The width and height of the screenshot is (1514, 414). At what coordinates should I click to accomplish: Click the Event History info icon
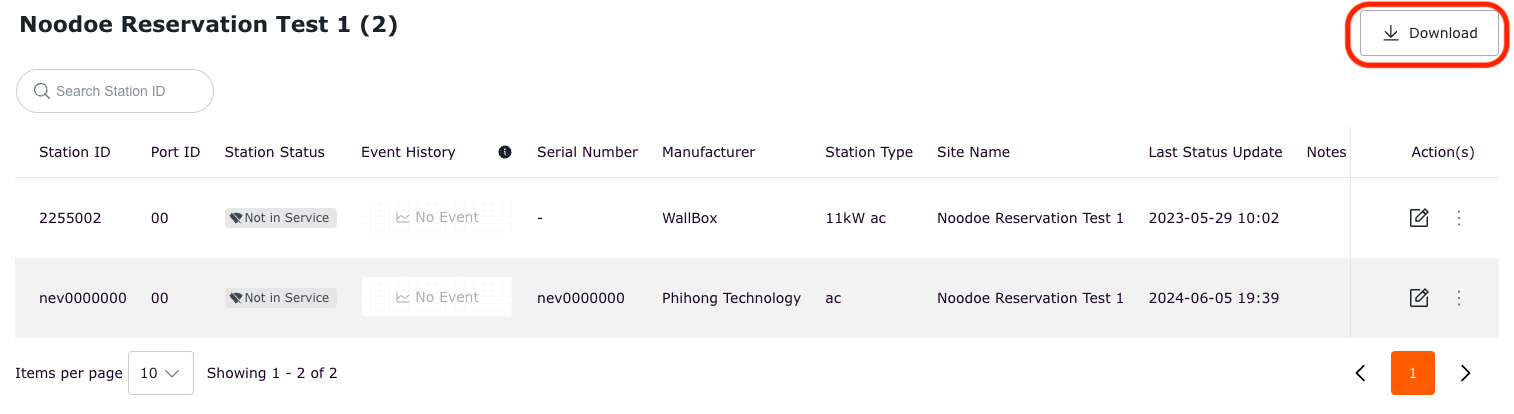click(x=505, y=152)
